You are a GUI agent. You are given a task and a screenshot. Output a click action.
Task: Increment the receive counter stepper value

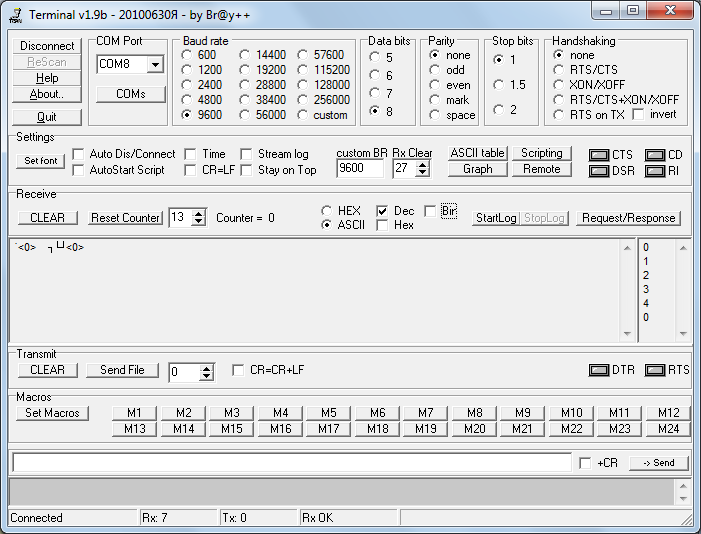199,213
